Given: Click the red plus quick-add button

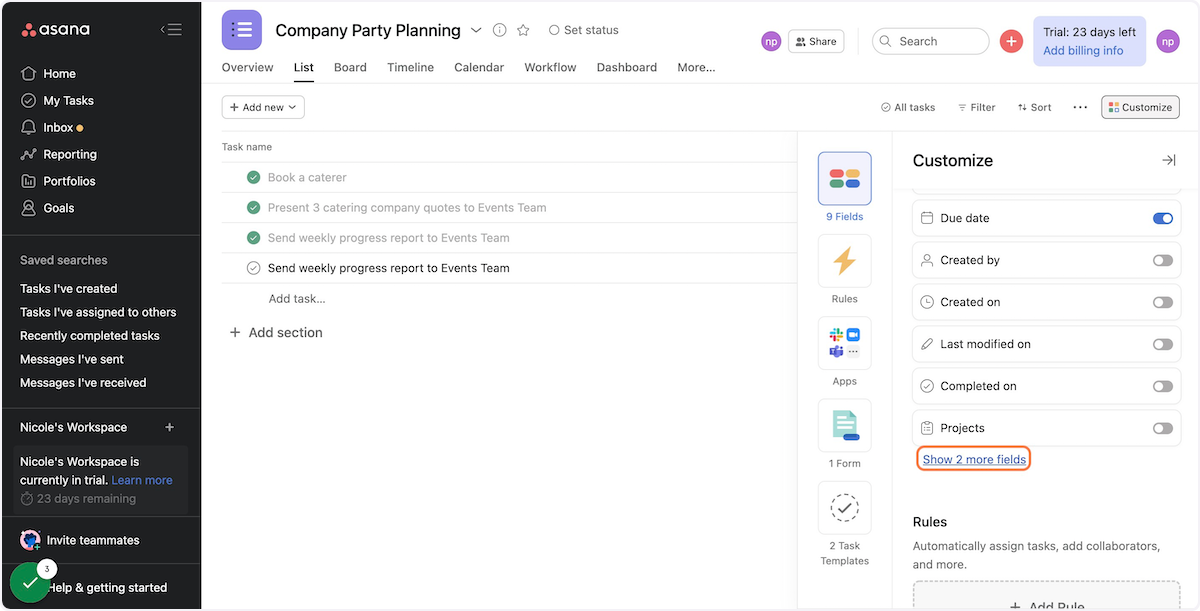Looking at the screenshot, I should (1011, 41).
